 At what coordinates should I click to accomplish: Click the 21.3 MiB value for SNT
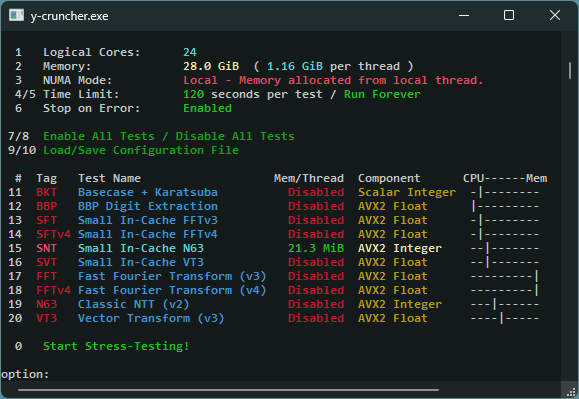[316, 248]
